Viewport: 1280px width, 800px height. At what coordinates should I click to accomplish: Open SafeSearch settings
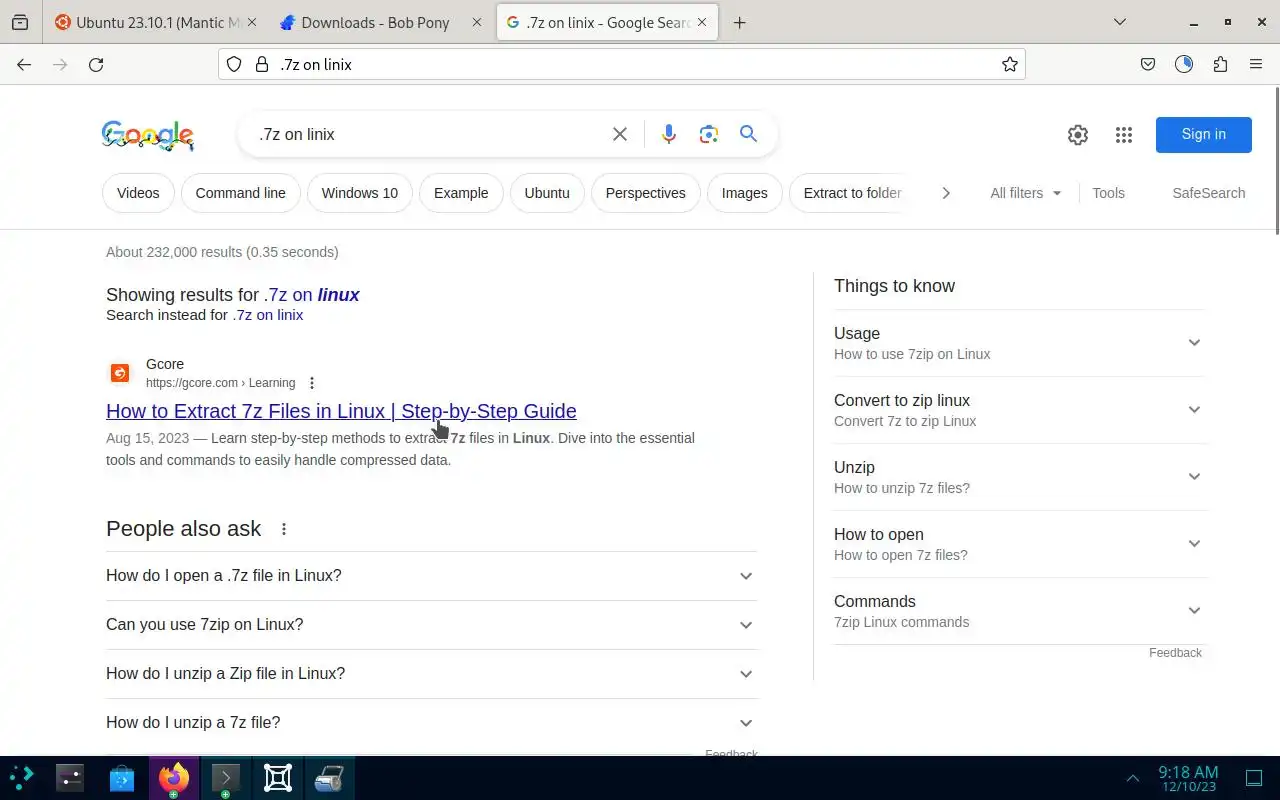coord(1209,193)
